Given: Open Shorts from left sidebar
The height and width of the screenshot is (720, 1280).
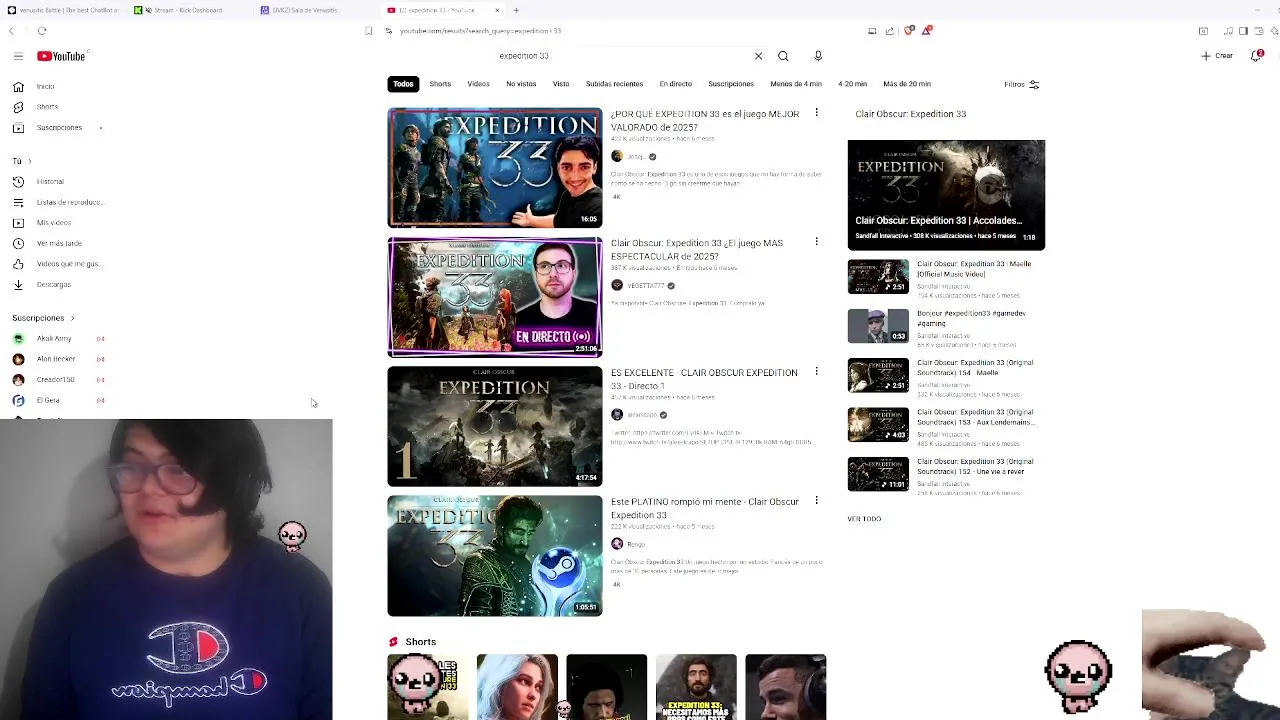Looking at the screenshot, I should (47, 107).
